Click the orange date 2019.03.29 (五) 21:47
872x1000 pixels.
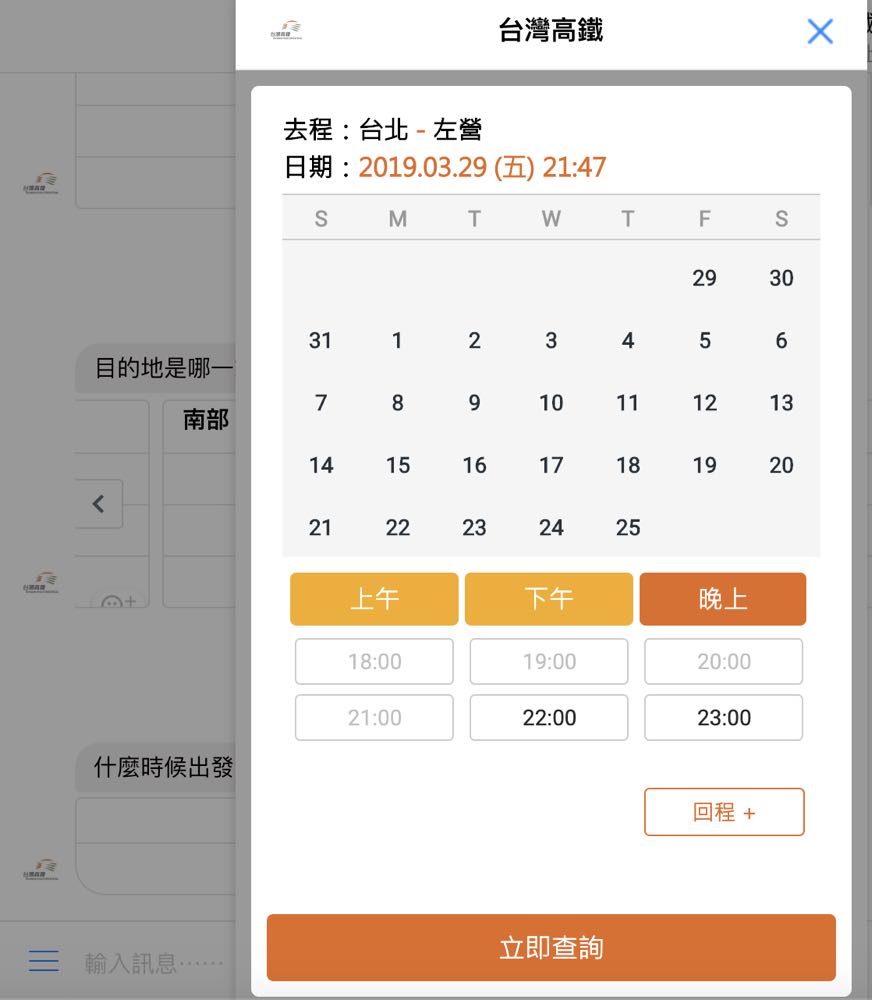coord(482,168)
